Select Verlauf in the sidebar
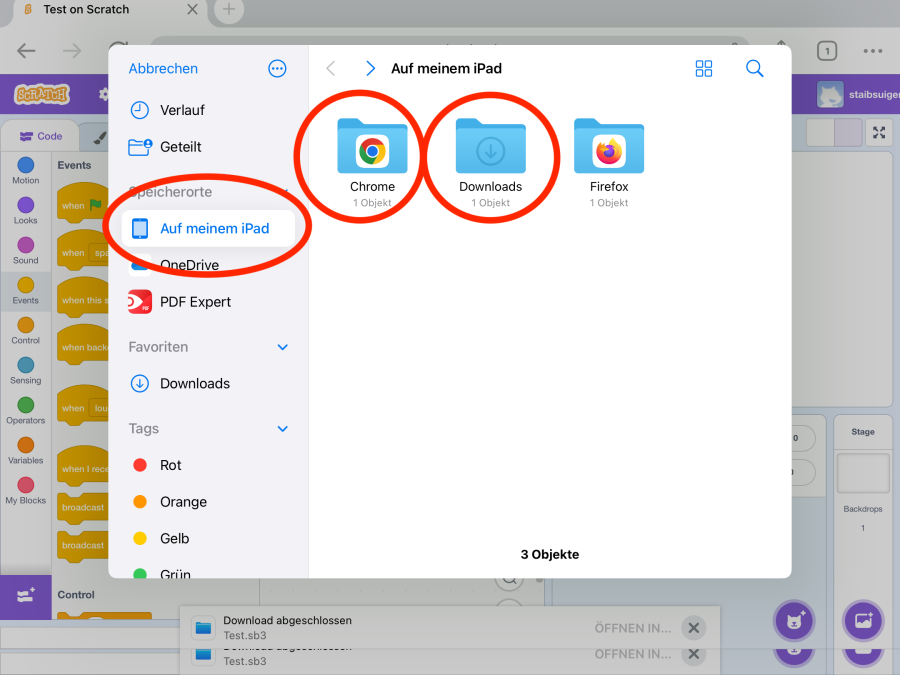 (182, 110)
